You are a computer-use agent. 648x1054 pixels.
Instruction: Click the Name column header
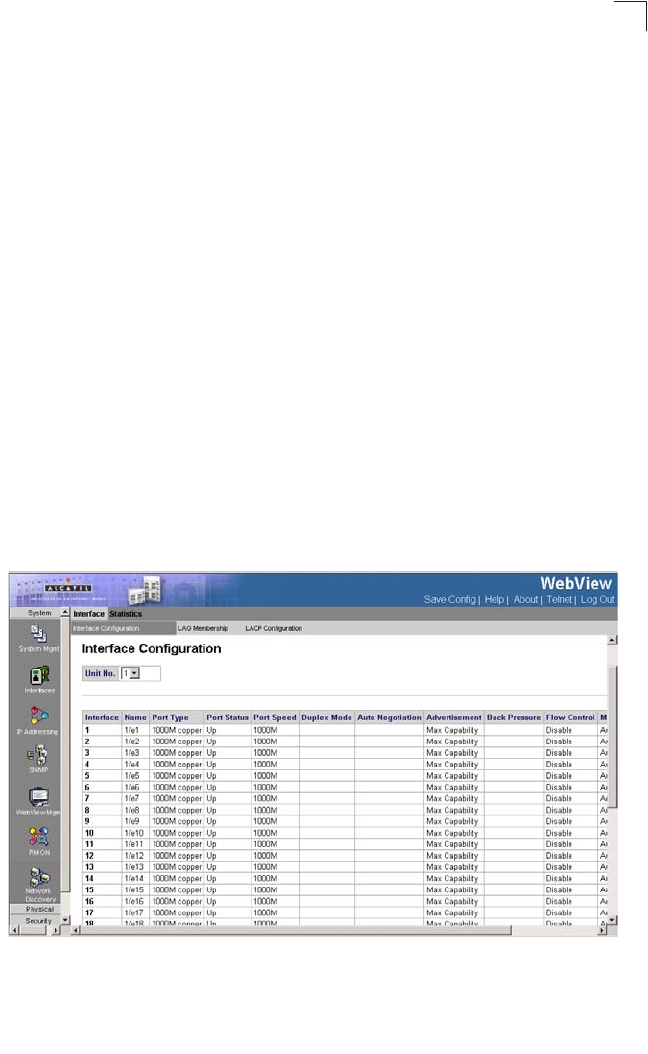pyautogui.click(x=135, y=717)
